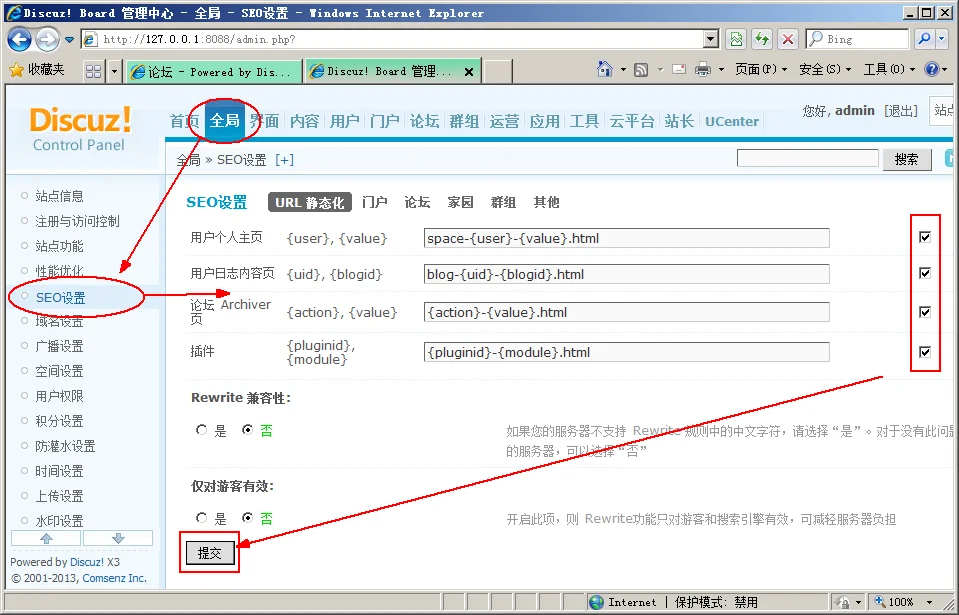The image size is (959, 615).
Task: Open the 首页 admin section
Action: [x=185, y=121]
